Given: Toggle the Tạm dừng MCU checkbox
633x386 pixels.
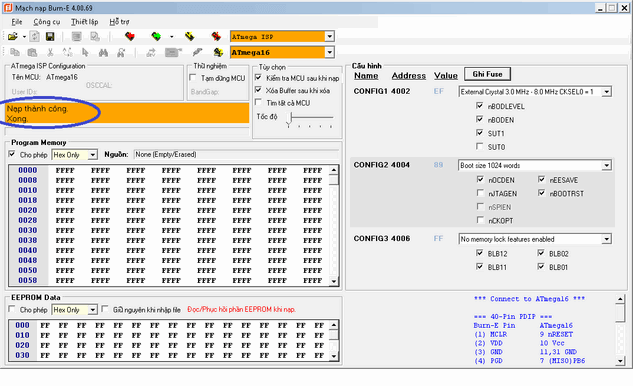Looking at the screenshot, I should tap(193, 78).
